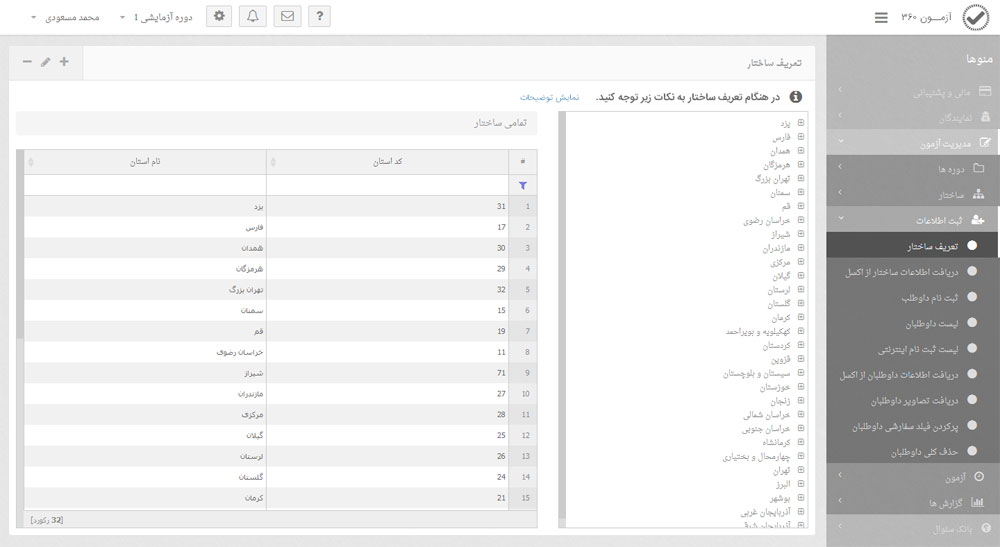Click the add-user icon of ثبت اطلاعات
The width and height of the screenshot is (1000, 547).
[x=978, y=220]
